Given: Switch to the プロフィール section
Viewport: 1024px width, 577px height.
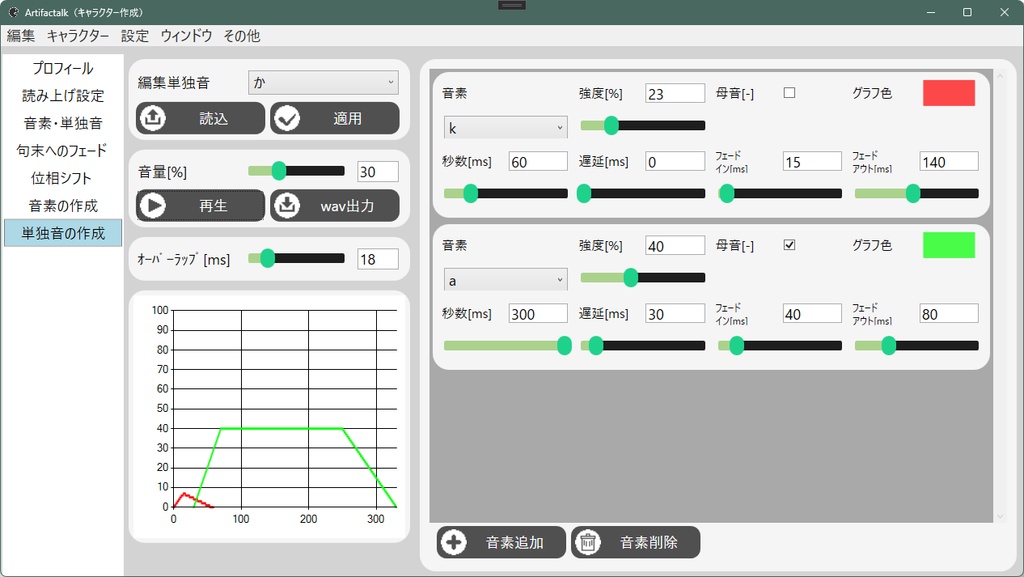Looking at the screenshot, I should click(x=62, y=68).
